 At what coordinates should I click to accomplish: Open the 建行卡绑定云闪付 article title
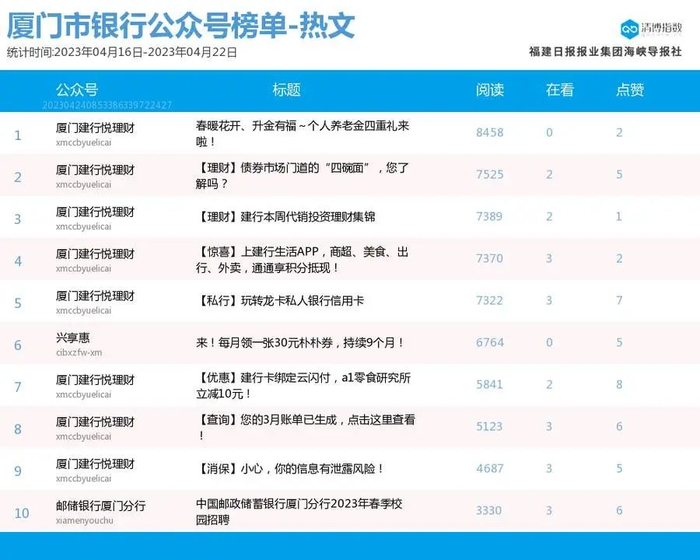point(303,385)
